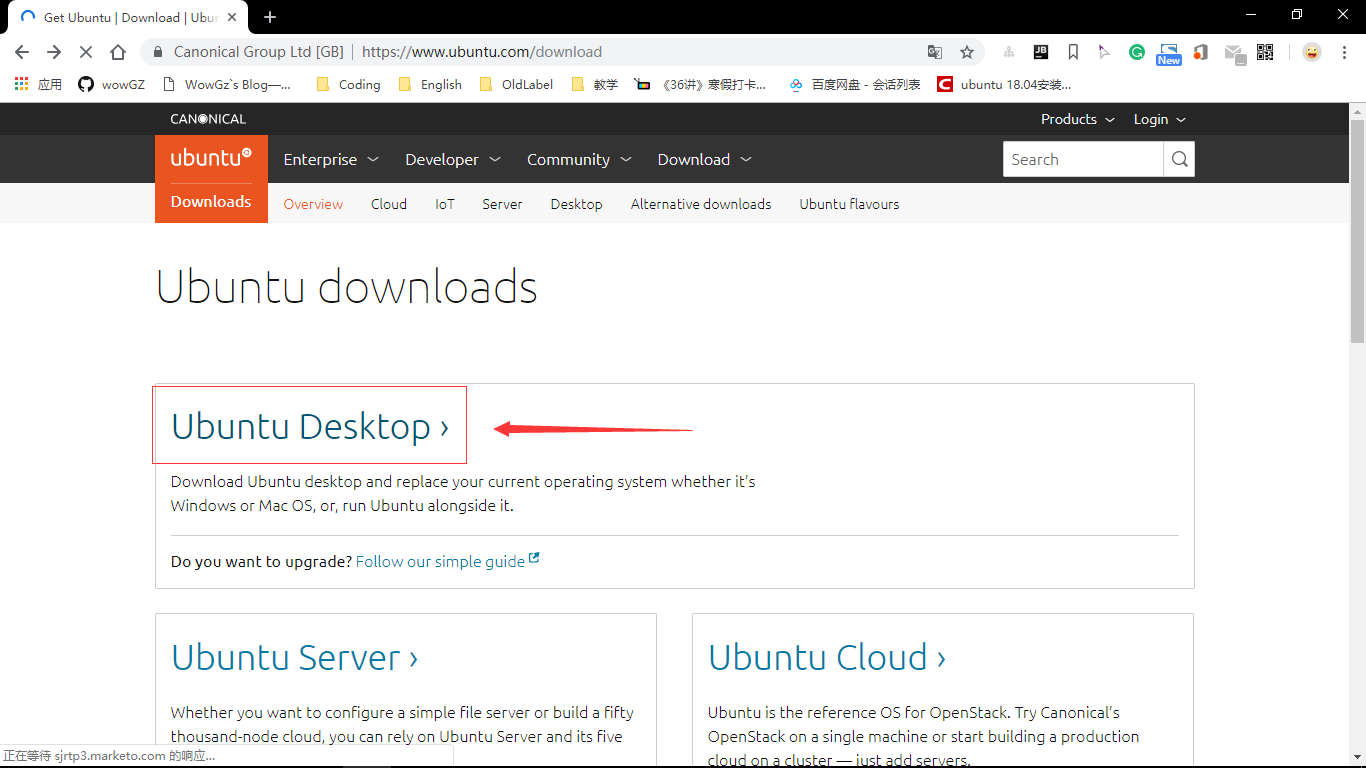Select the Cloud subnav tab

389,204
